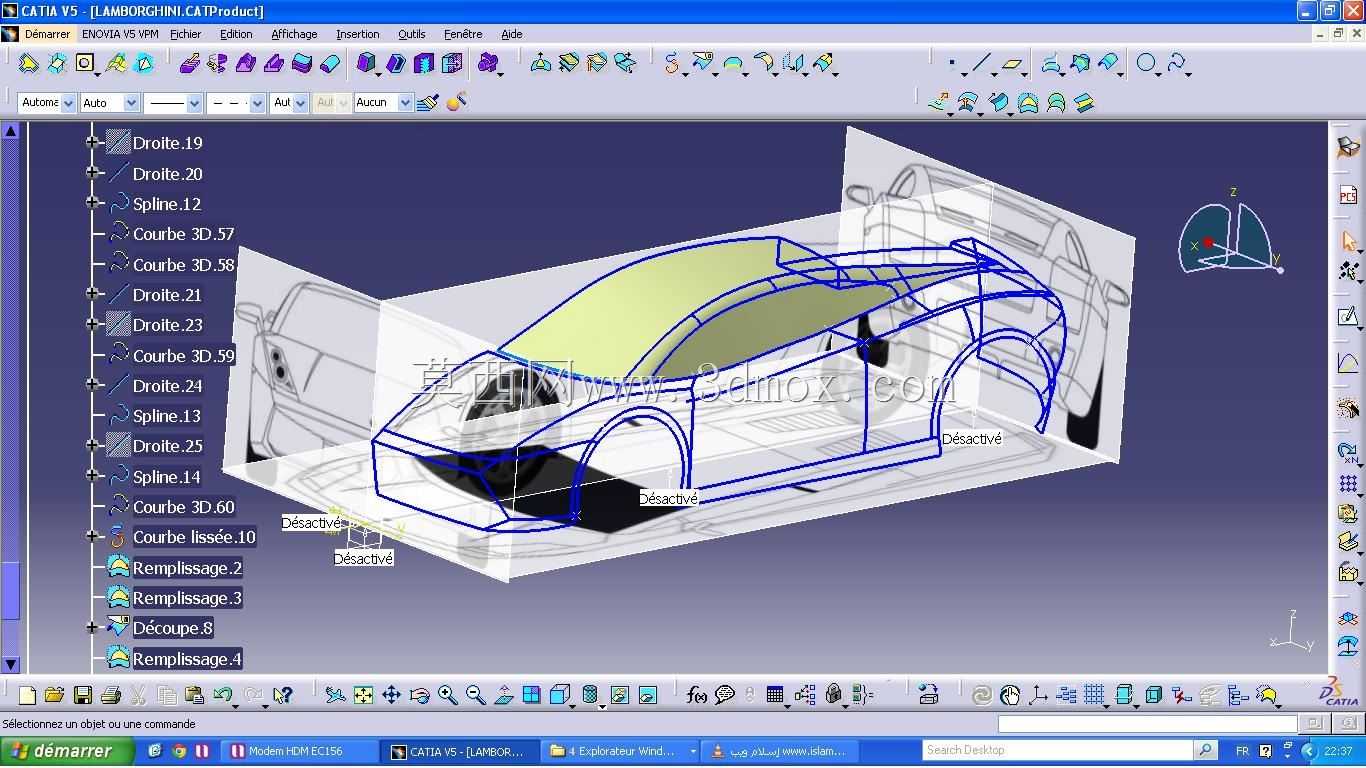Click the tree scroll down arrow

[10, 664]
